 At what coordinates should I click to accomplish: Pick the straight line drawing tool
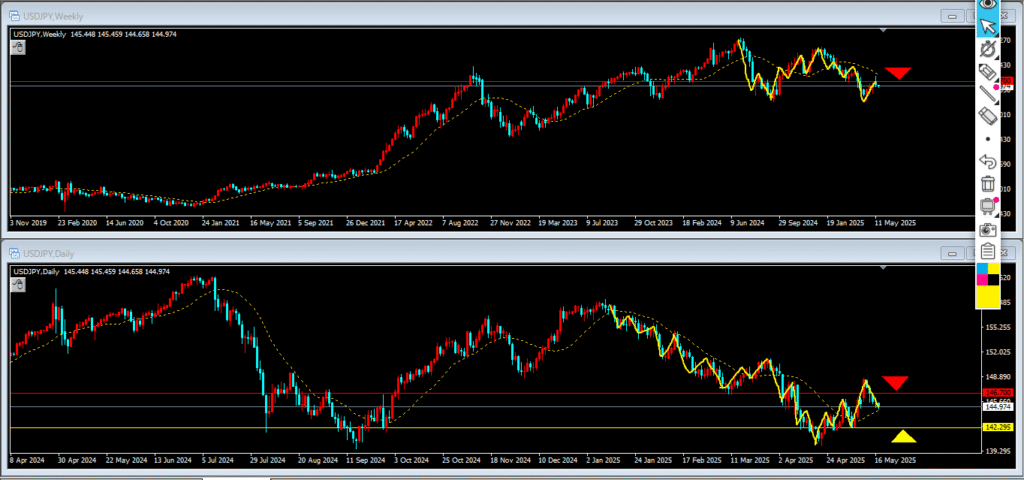(x=988, y=94)
